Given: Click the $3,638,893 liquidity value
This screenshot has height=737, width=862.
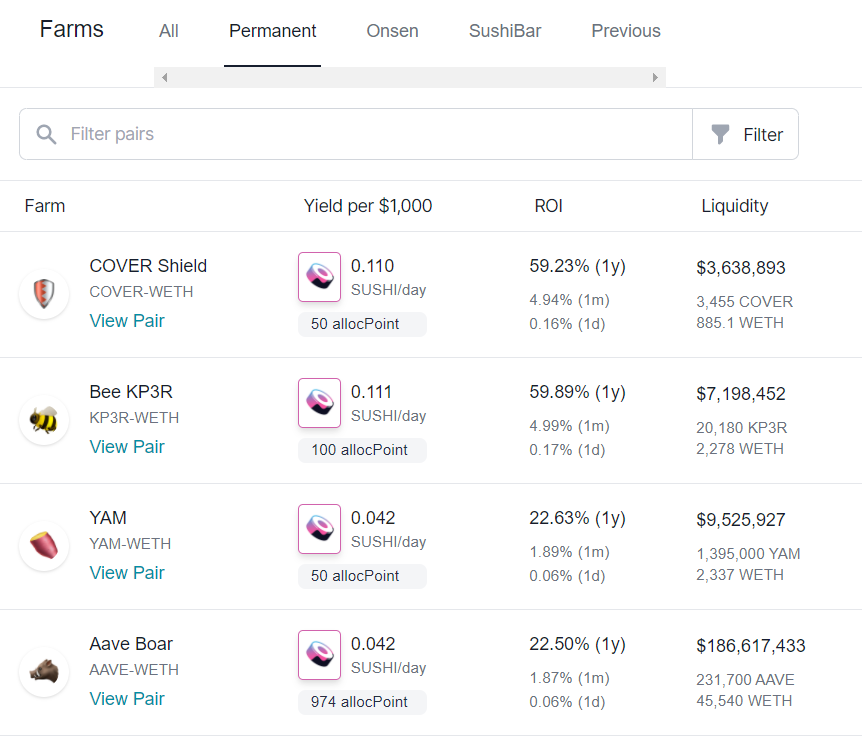Looking at the screenshot, I should tap(741, 268).
